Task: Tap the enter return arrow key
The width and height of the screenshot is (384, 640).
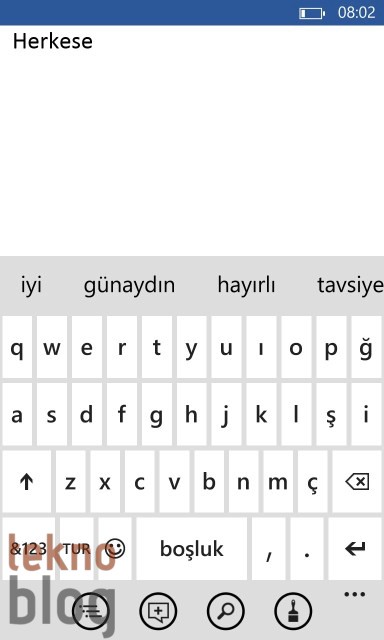Action: tap(355, 549)
